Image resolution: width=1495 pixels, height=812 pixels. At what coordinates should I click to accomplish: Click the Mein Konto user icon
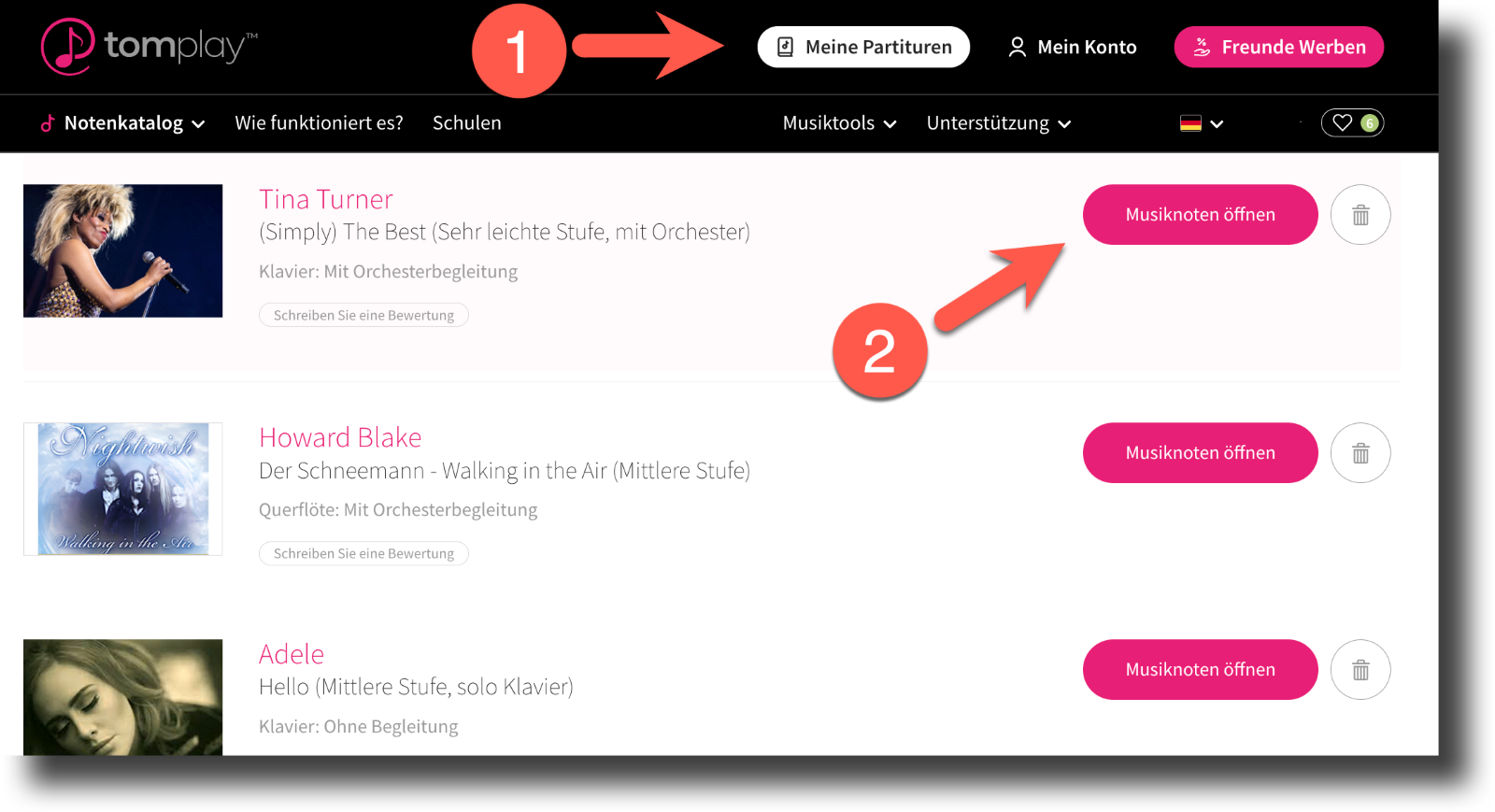click(x=1017, y=48)
